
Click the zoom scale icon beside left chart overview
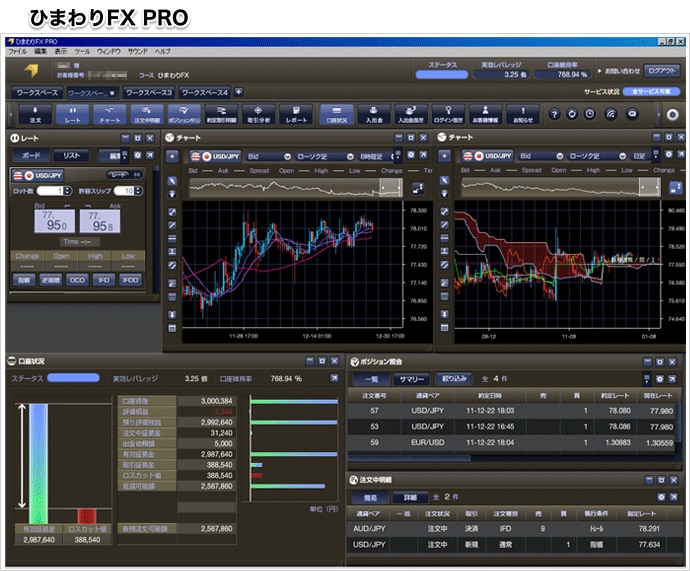[418, 188]
